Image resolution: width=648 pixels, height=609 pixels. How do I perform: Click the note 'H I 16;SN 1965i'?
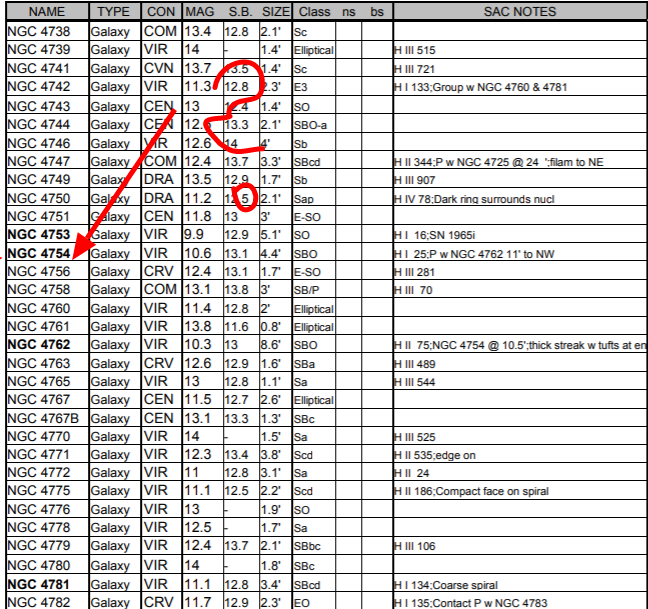(x=435, y=235)
